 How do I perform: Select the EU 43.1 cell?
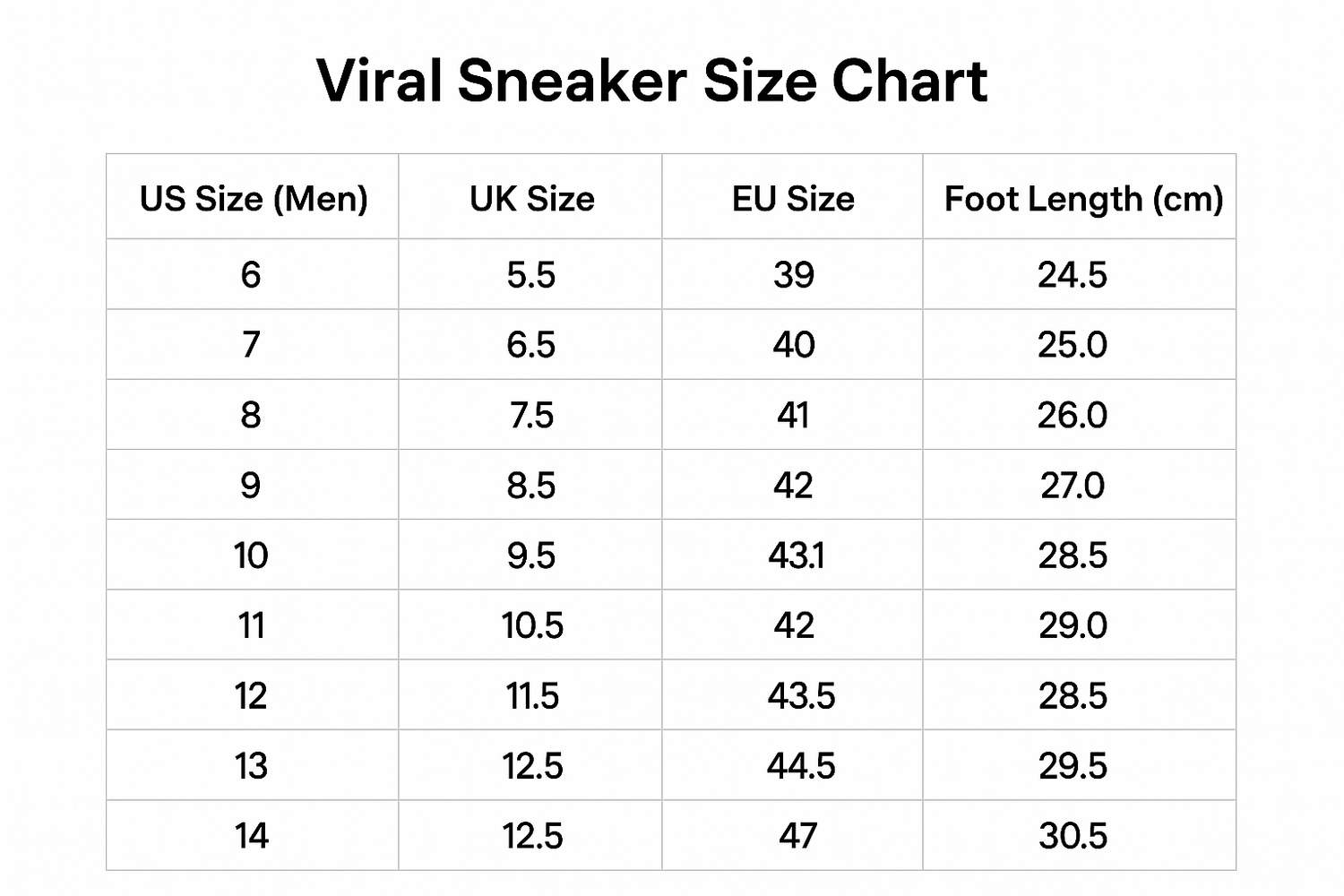point(796,556)
